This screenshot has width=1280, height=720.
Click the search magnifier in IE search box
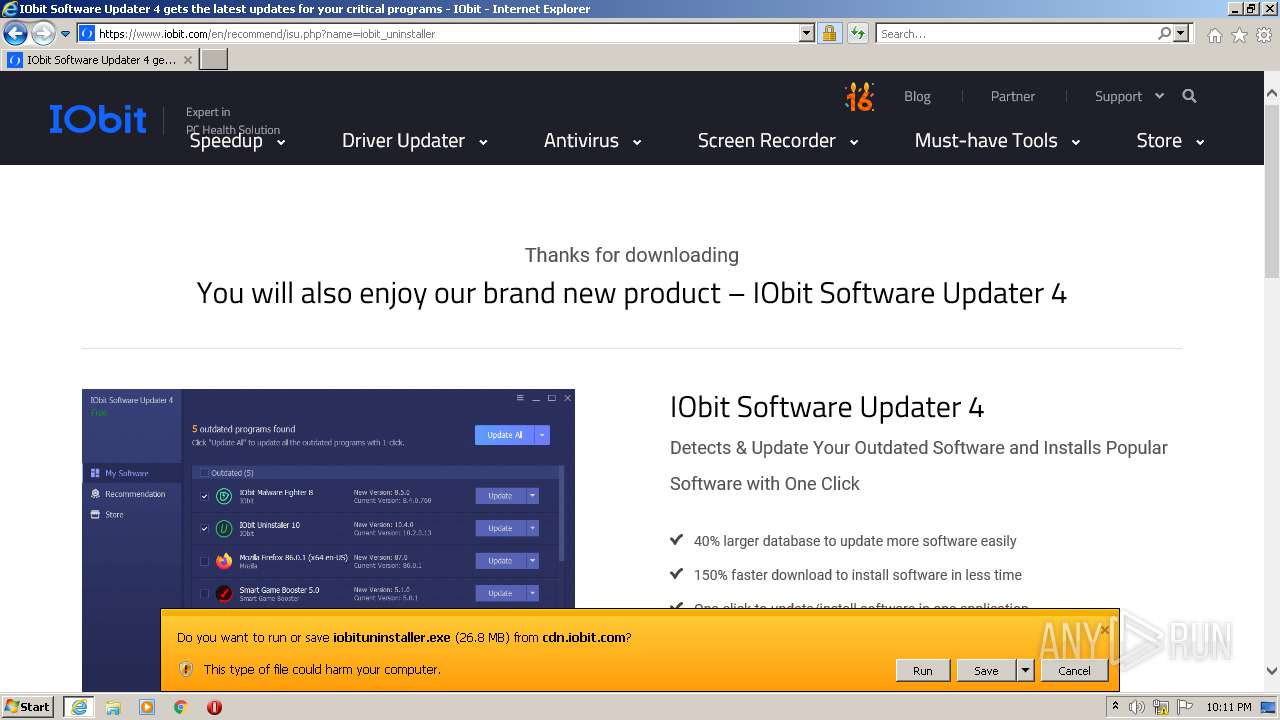(1164, 33)
